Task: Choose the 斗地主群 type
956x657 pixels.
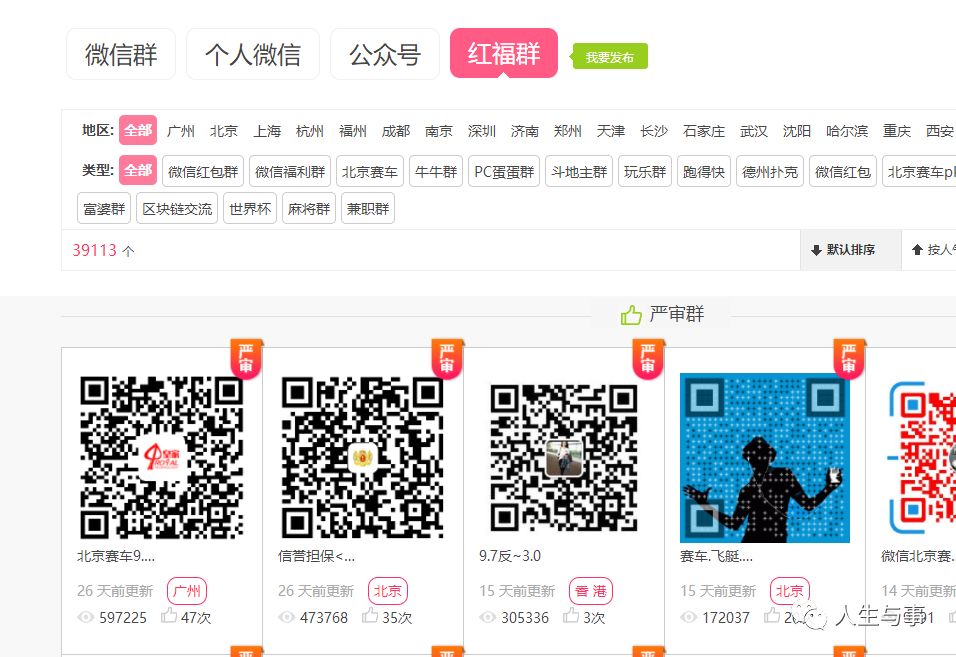Action: pyautogui.click(x=579, y=171)
